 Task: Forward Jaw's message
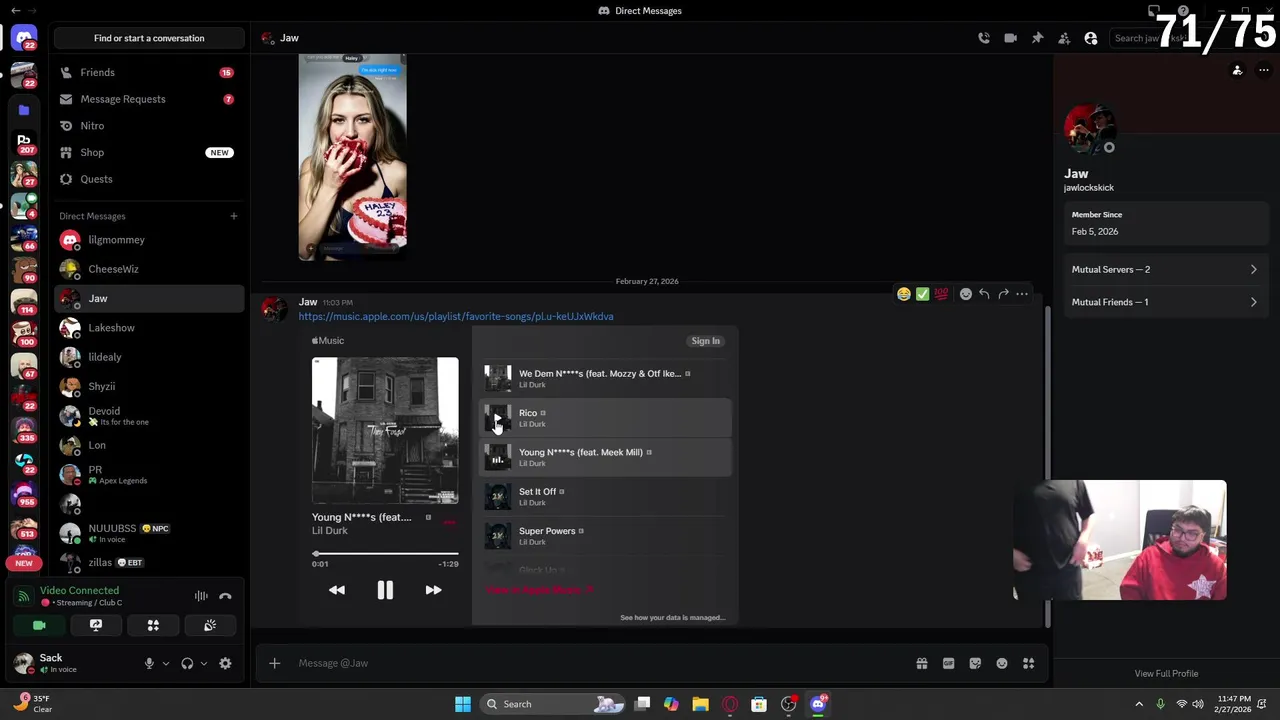pyautogui.click(x=1003, y=294)
